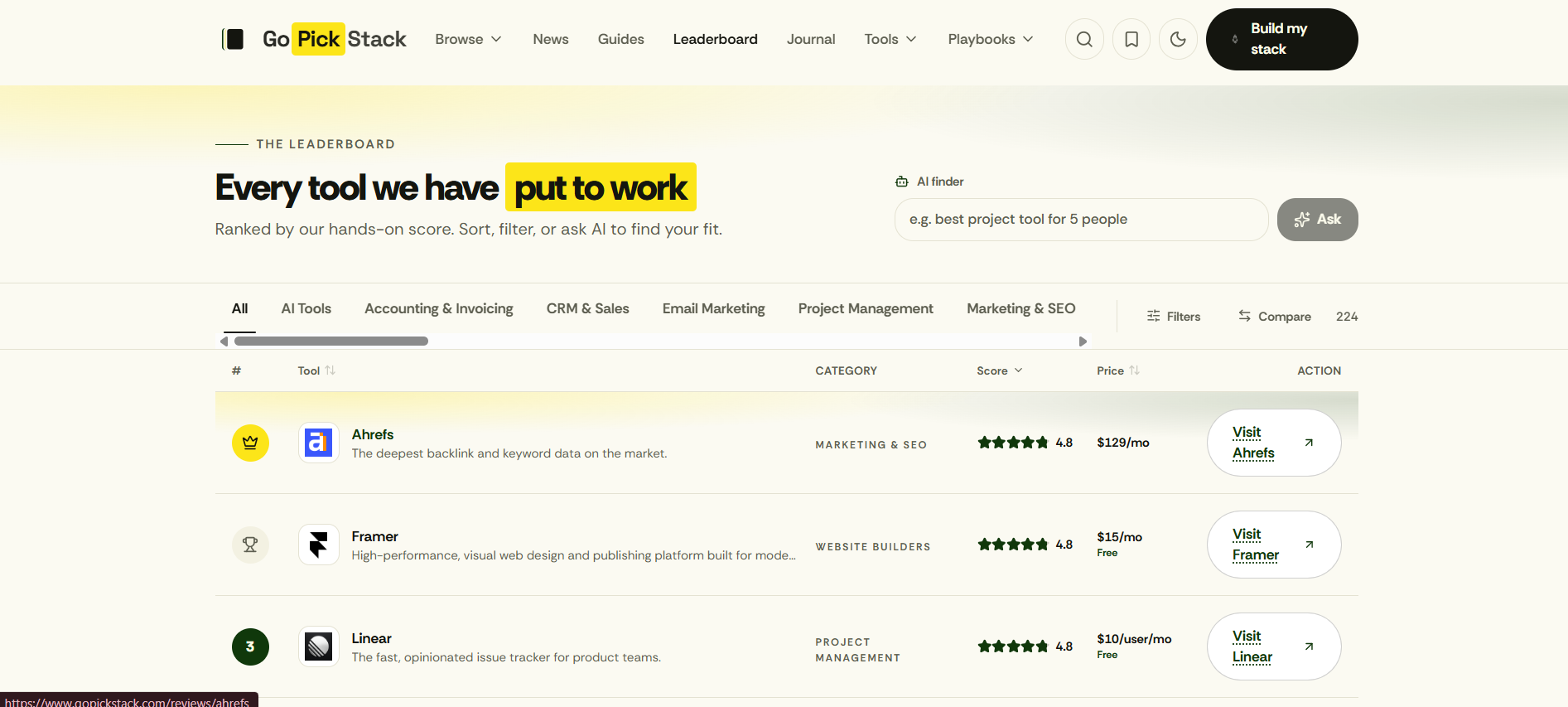
Task: Click the Compare button
Action: tap(1275, 316)
